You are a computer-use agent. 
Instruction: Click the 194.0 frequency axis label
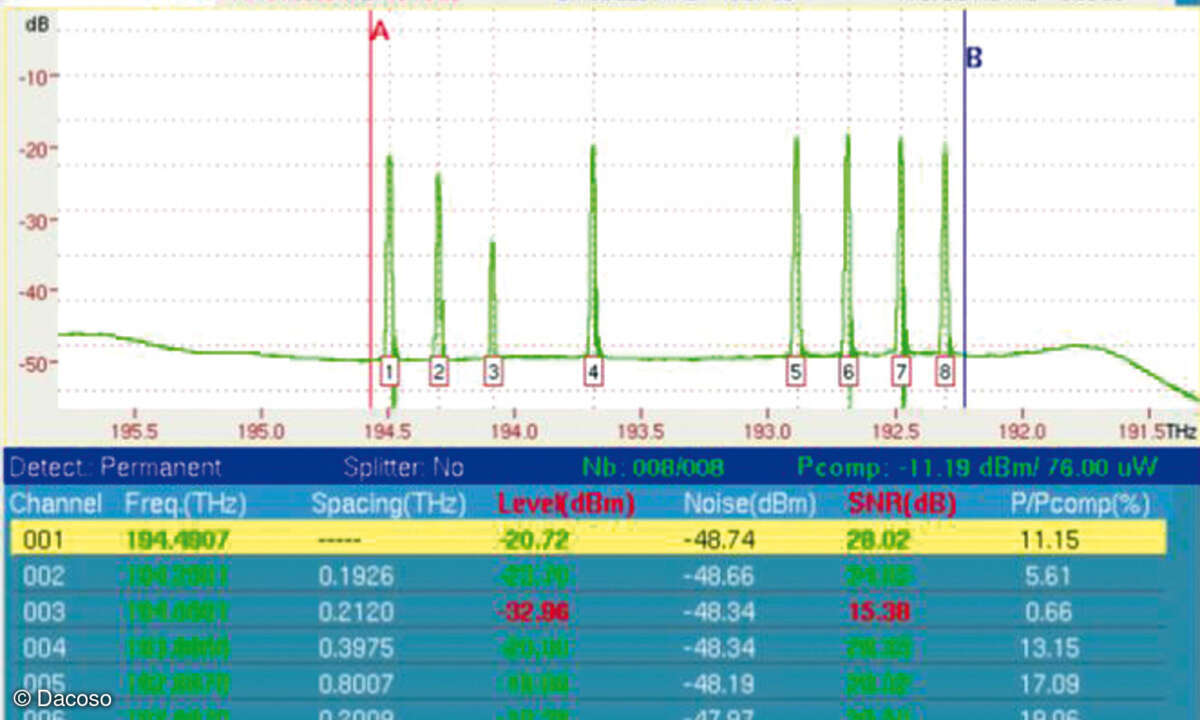515,432
